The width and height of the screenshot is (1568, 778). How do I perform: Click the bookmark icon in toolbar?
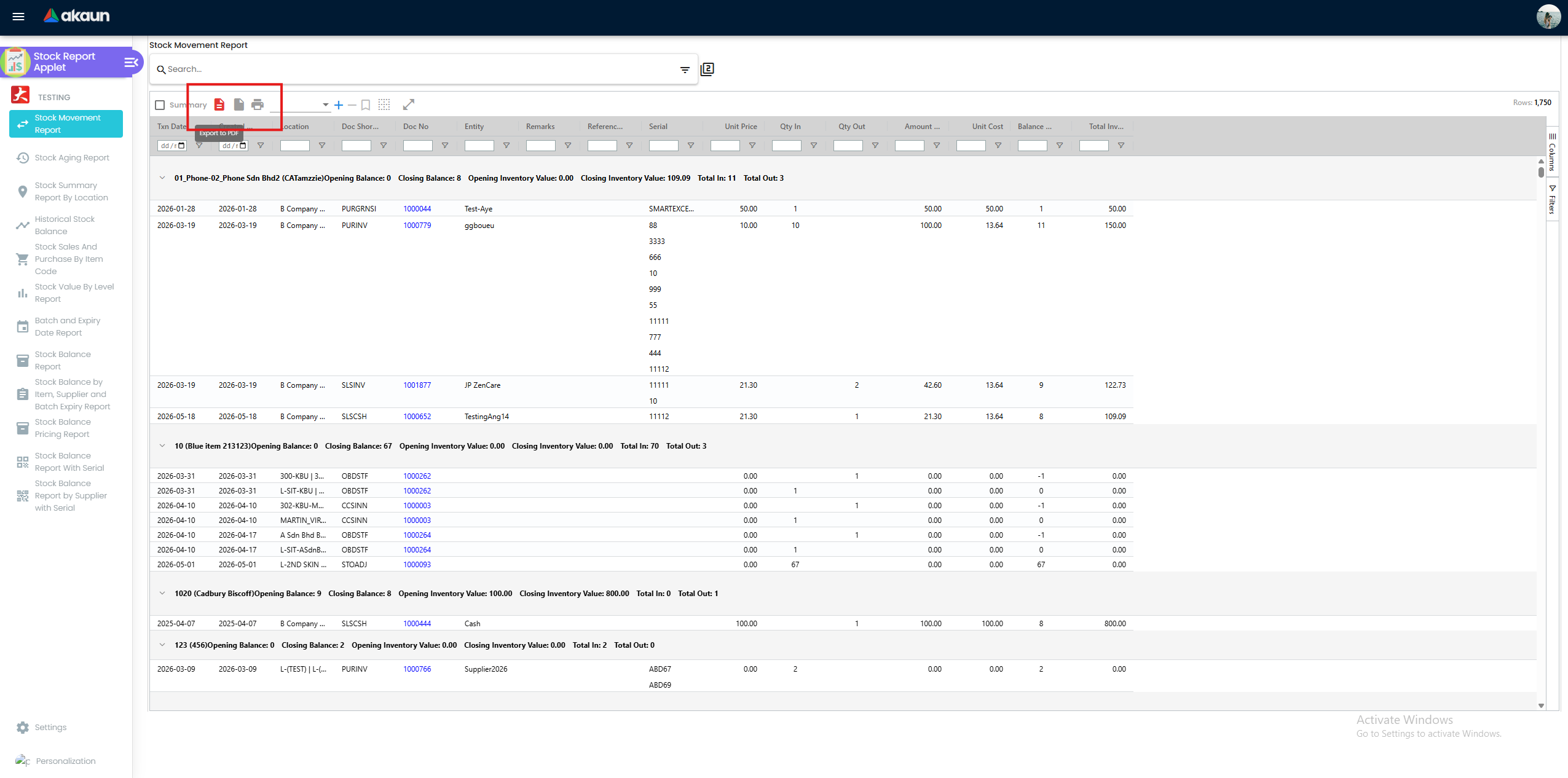pyautogui.click(x=366, y=105)
